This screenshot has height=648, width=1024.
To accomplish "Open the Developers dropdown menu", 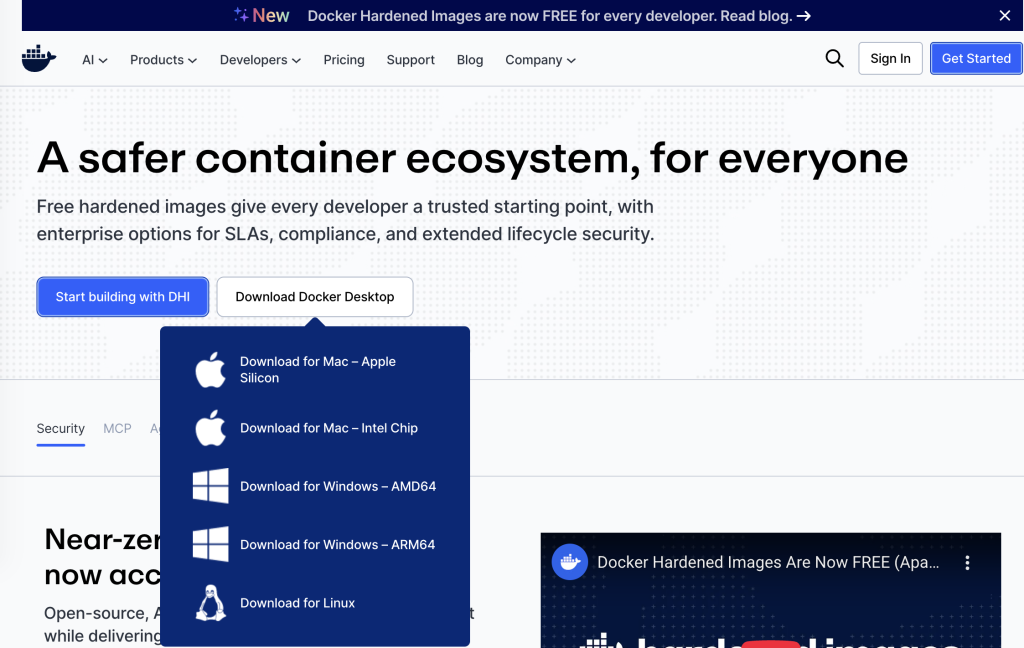I will (x=259, y=60).
